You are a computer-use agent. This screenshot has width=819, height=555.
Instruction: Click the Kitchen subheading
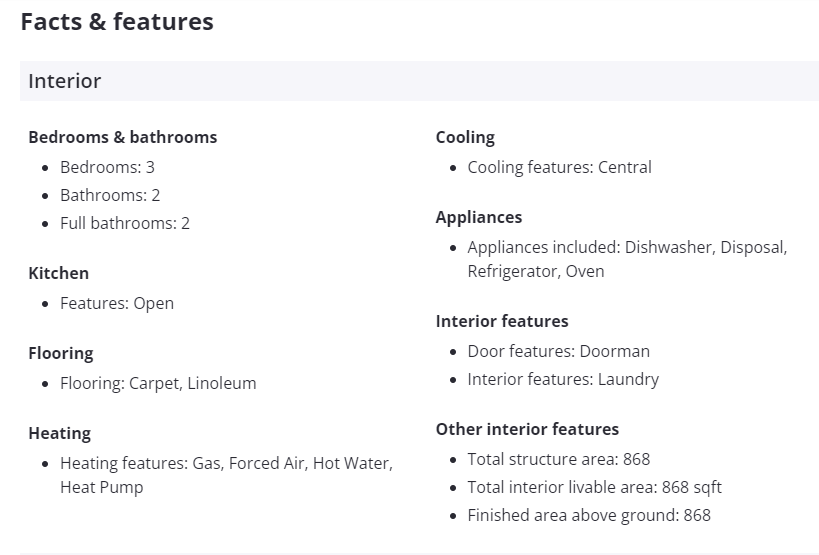[x=58, y=273]
